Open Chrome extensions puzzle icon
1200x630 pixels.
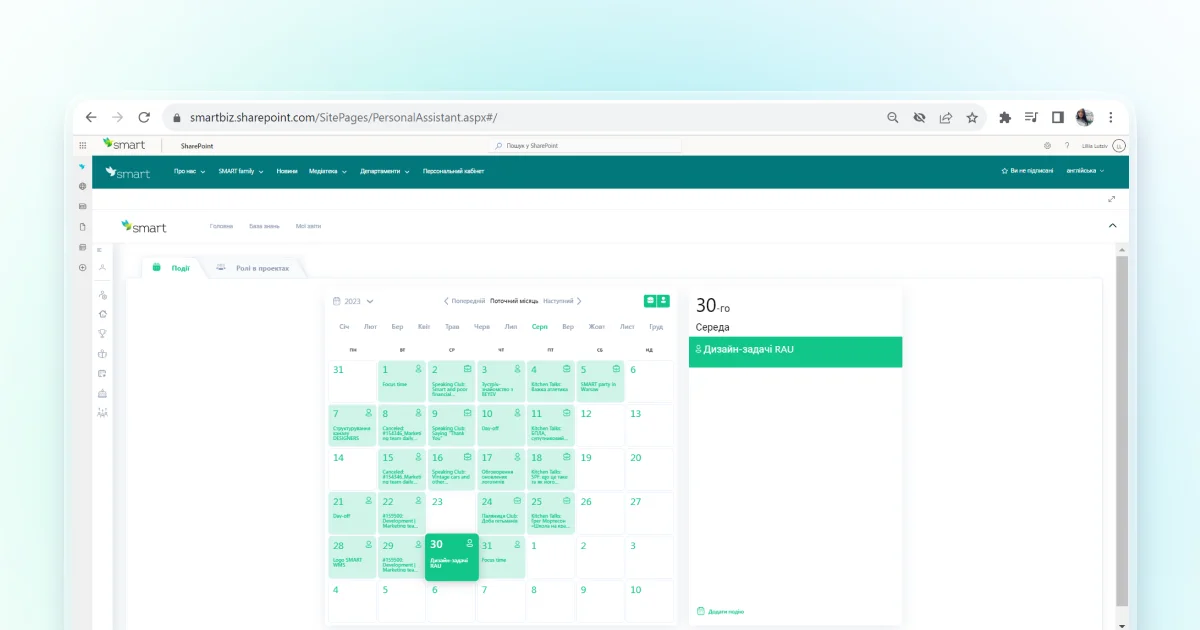1005,117
